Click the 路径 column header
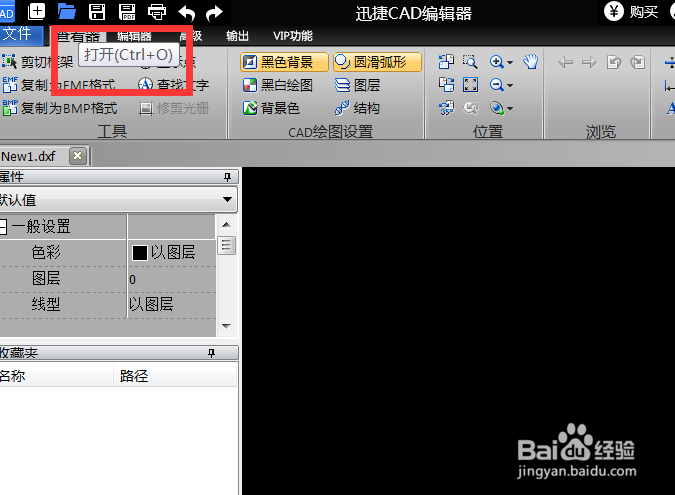 point(175,376)
